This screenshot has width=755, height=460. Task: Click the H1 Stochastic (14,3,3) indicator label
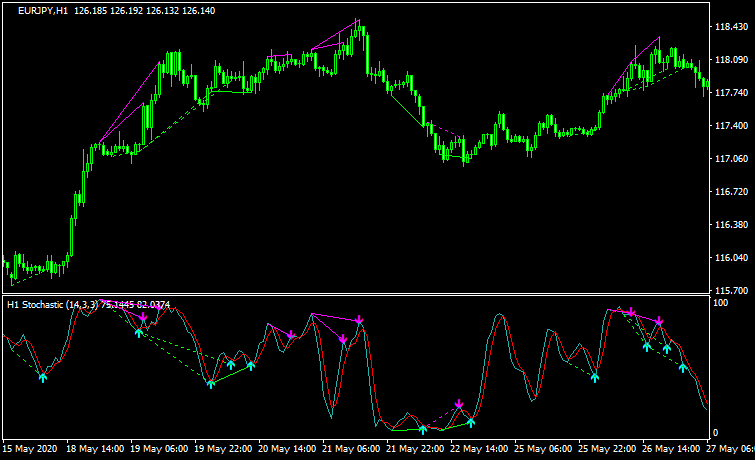tap(52, 304)
